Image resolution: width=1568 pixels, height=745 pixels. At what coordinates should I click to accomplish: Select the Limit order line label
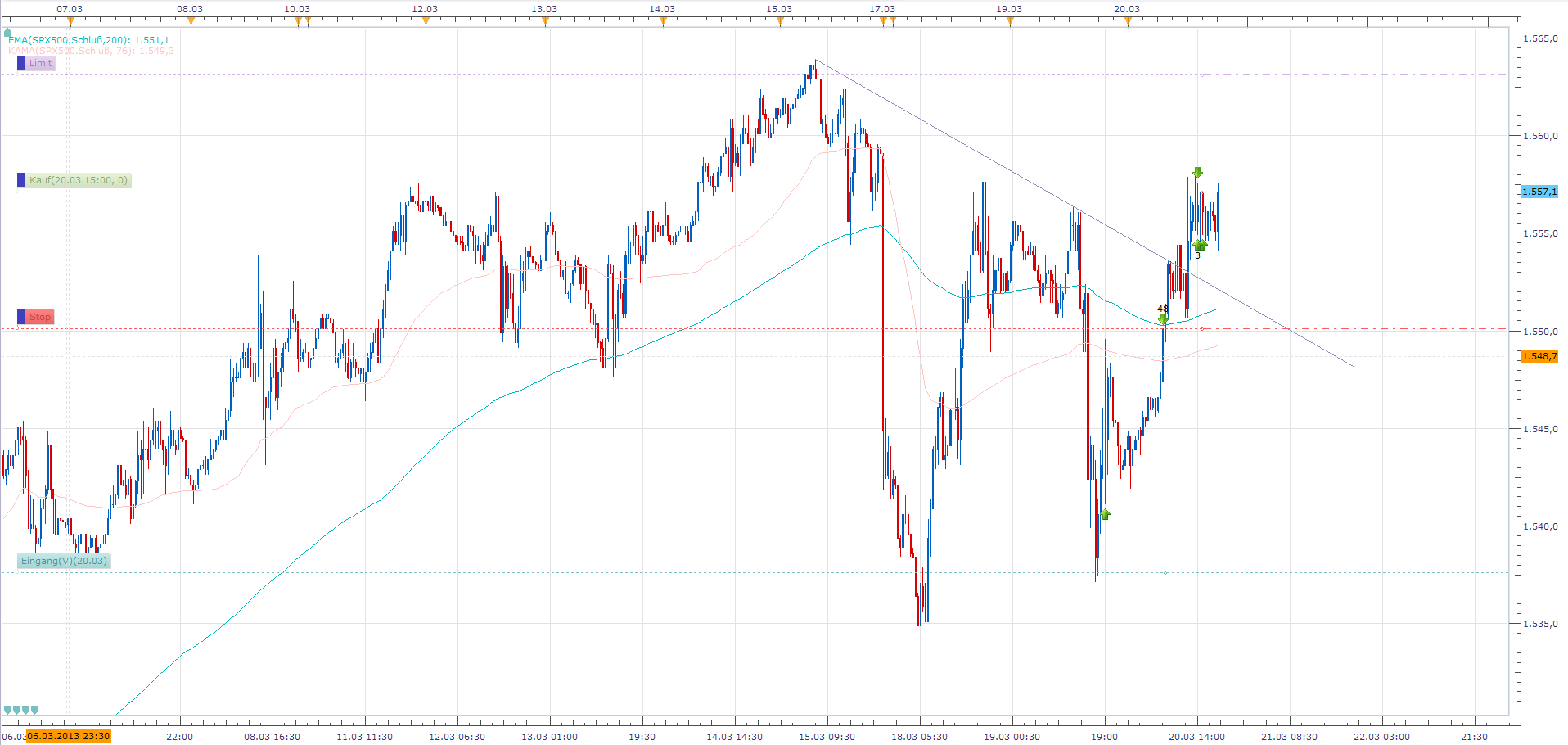(41, 63)
